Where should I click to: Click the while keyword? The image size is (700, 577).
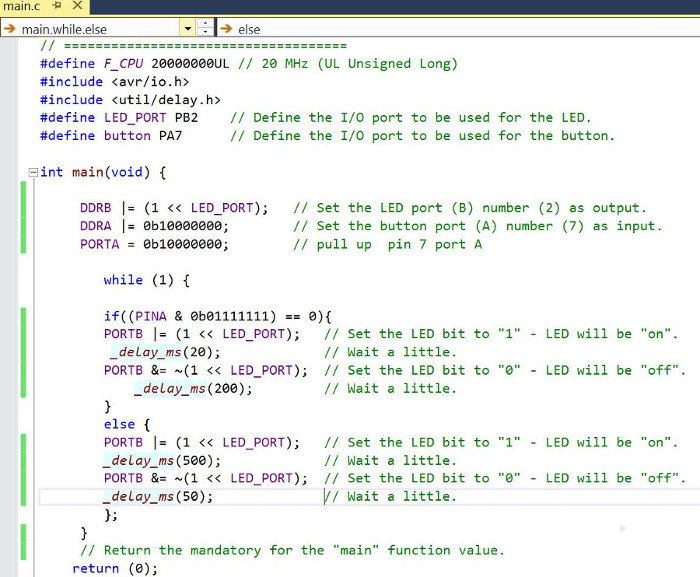pos(123,280)
